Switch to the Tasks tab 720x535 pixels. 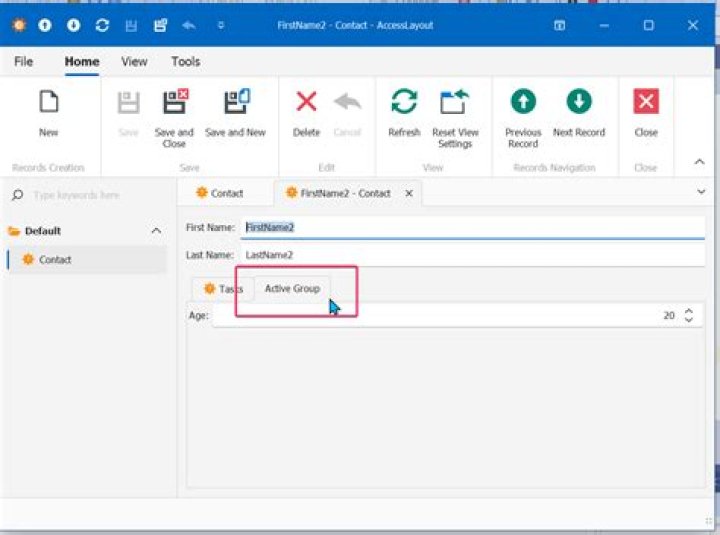coord(223,289)
